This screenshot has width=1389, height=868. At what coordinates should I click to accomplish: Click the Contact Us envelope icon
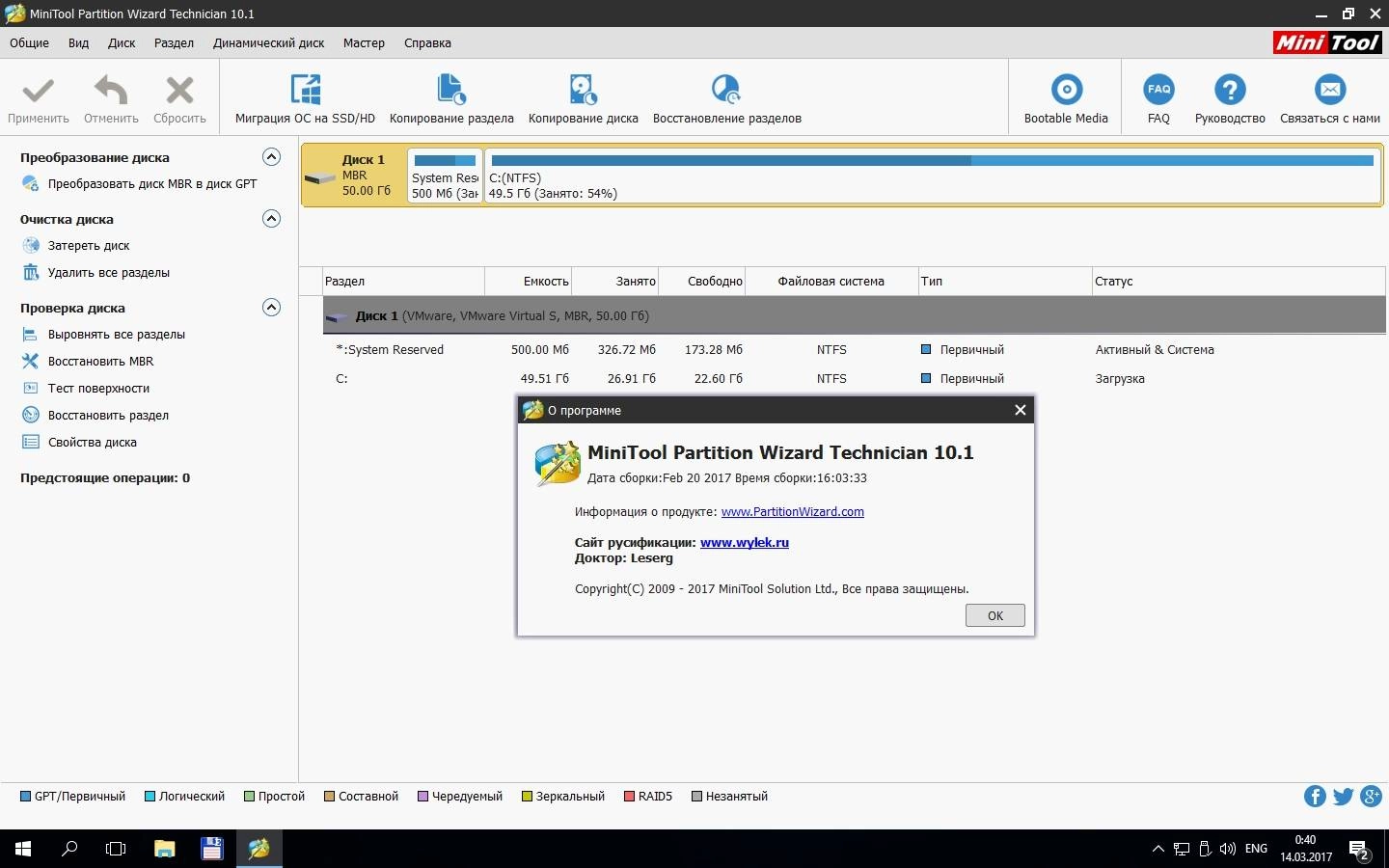coord(1330,90)
